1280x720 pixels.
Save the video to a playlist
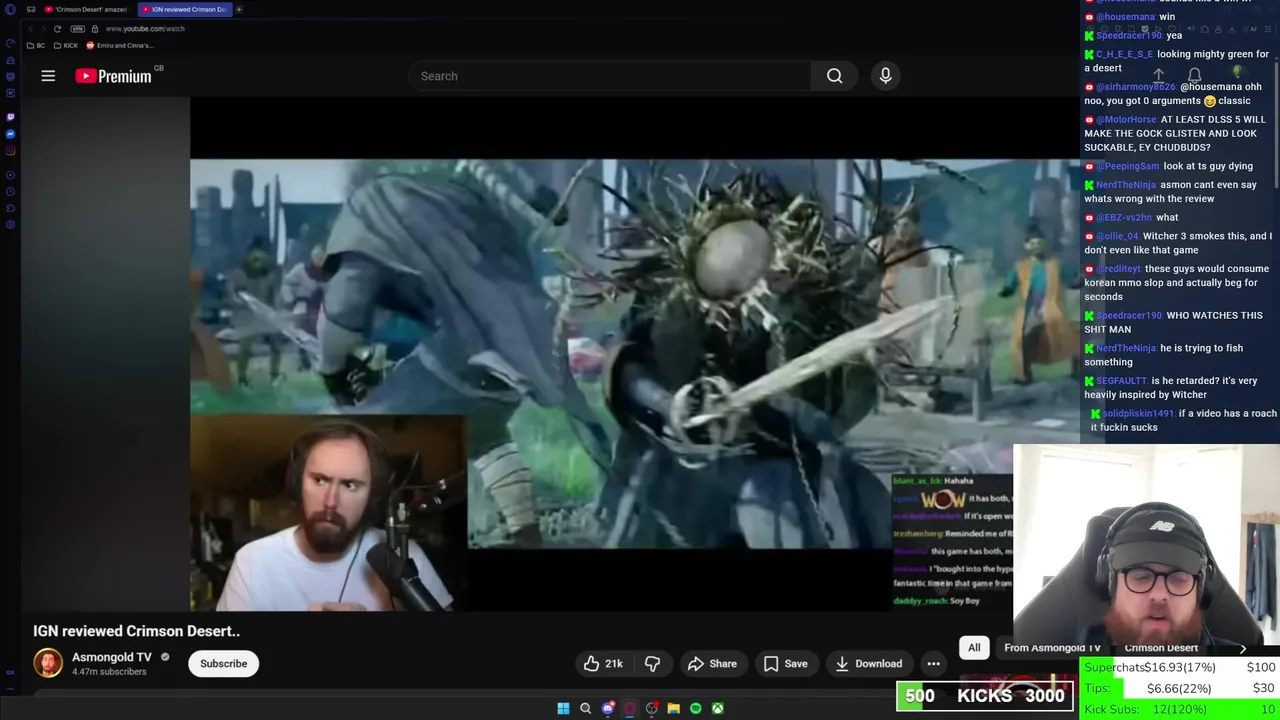tap(785, 664)
